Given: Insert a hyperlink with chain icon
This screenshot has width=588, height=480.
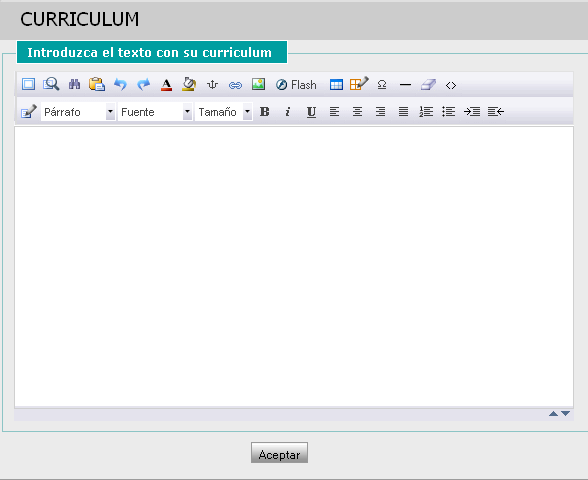Looking at the screenshot, I should pyautogui.click(x=235, y=86).
